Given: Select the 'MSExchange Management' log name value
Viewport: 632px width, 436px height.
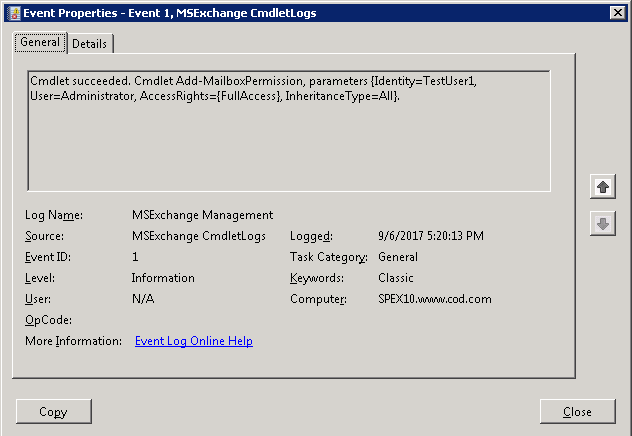Looking at the screenshot, I should click(x=202, y=215).
